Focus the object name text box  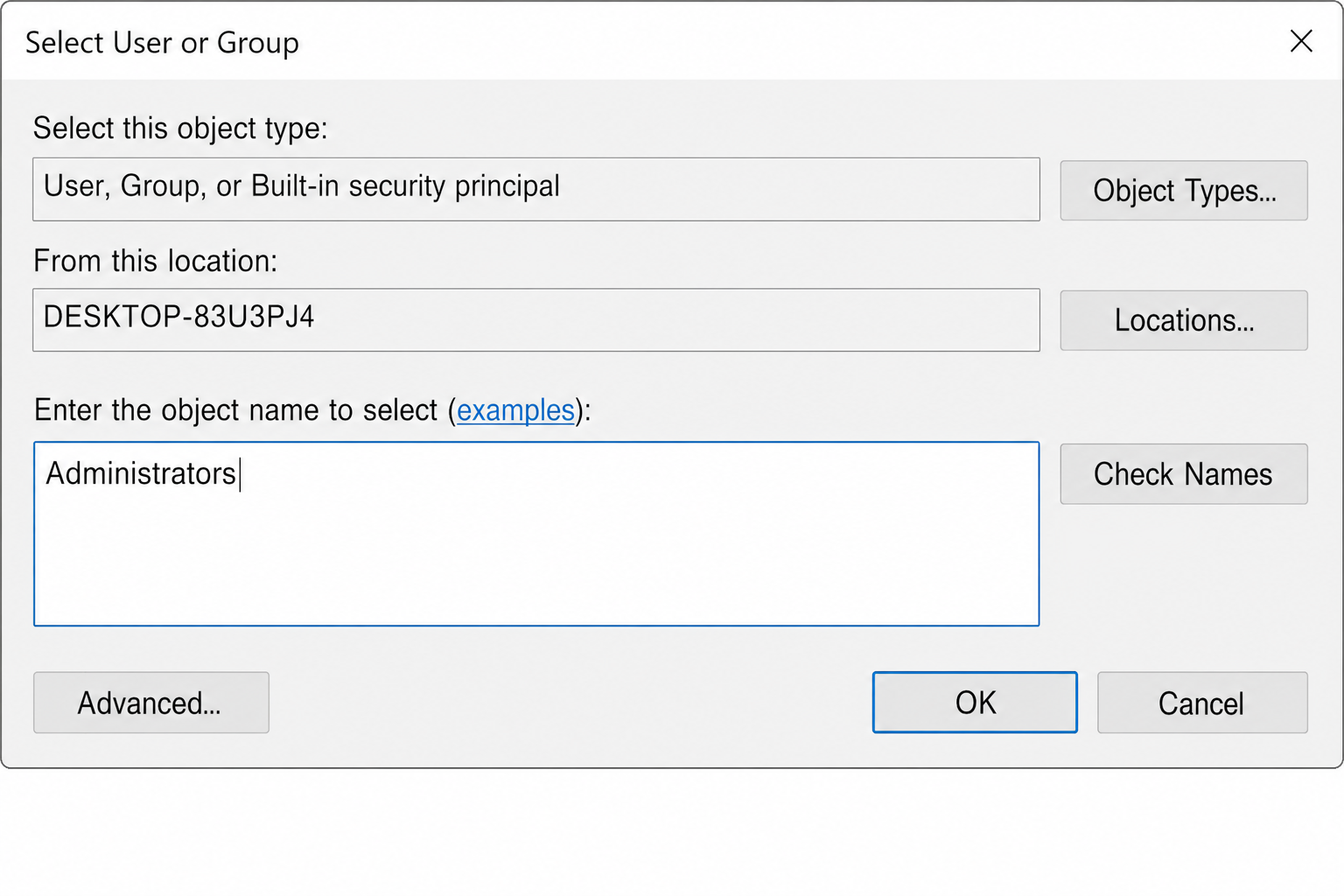pos(536,534)
